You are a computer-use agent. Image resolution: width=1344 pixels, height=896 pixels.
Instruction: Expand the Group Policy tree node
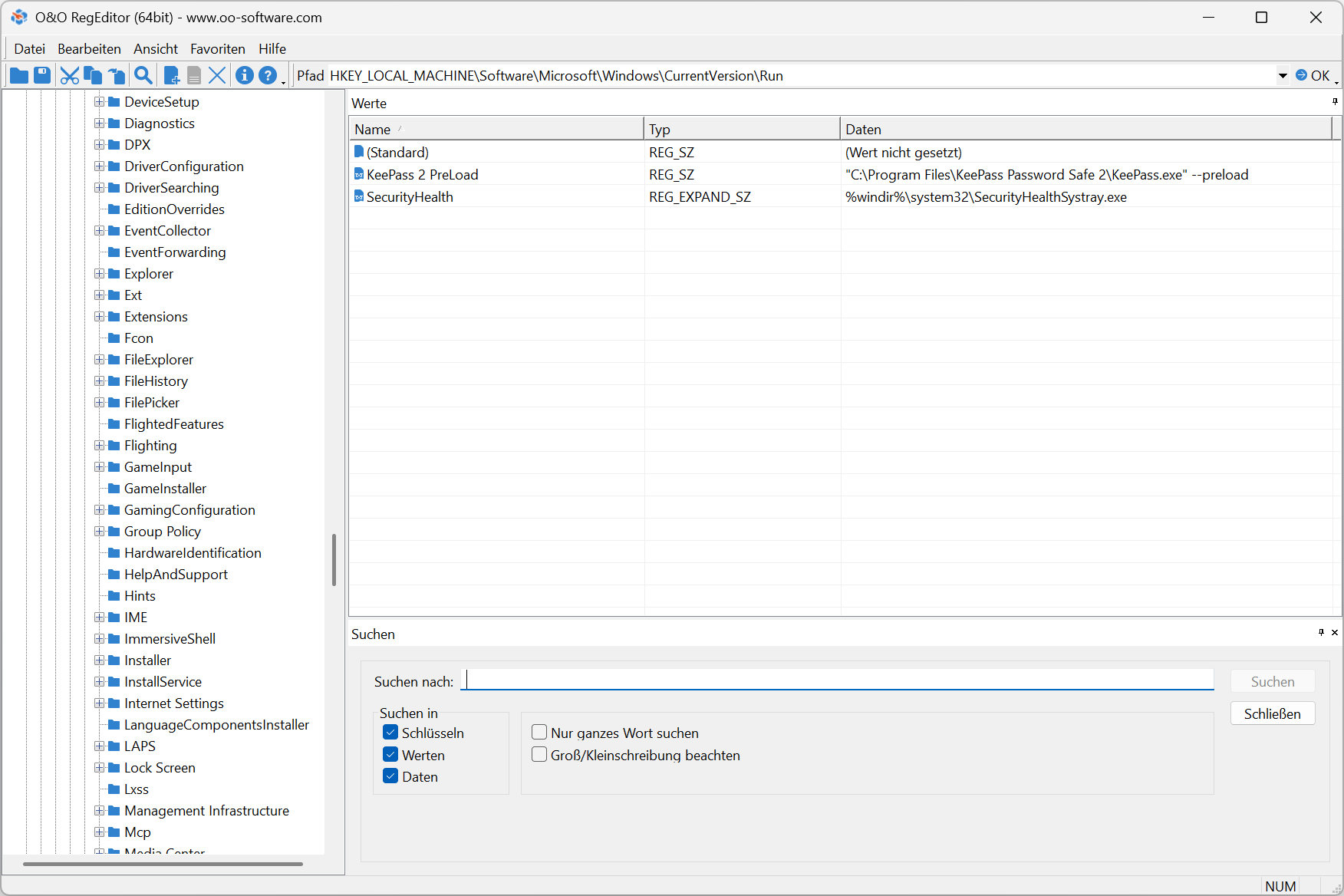tap(99, 532)
